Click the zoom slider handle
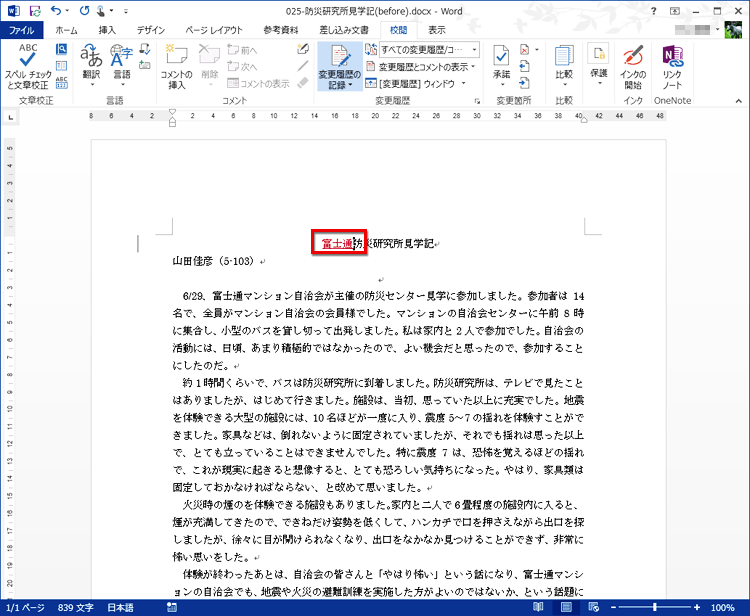Screen dimensions: 750x616 pyautogui.click(x=655, y=607)
